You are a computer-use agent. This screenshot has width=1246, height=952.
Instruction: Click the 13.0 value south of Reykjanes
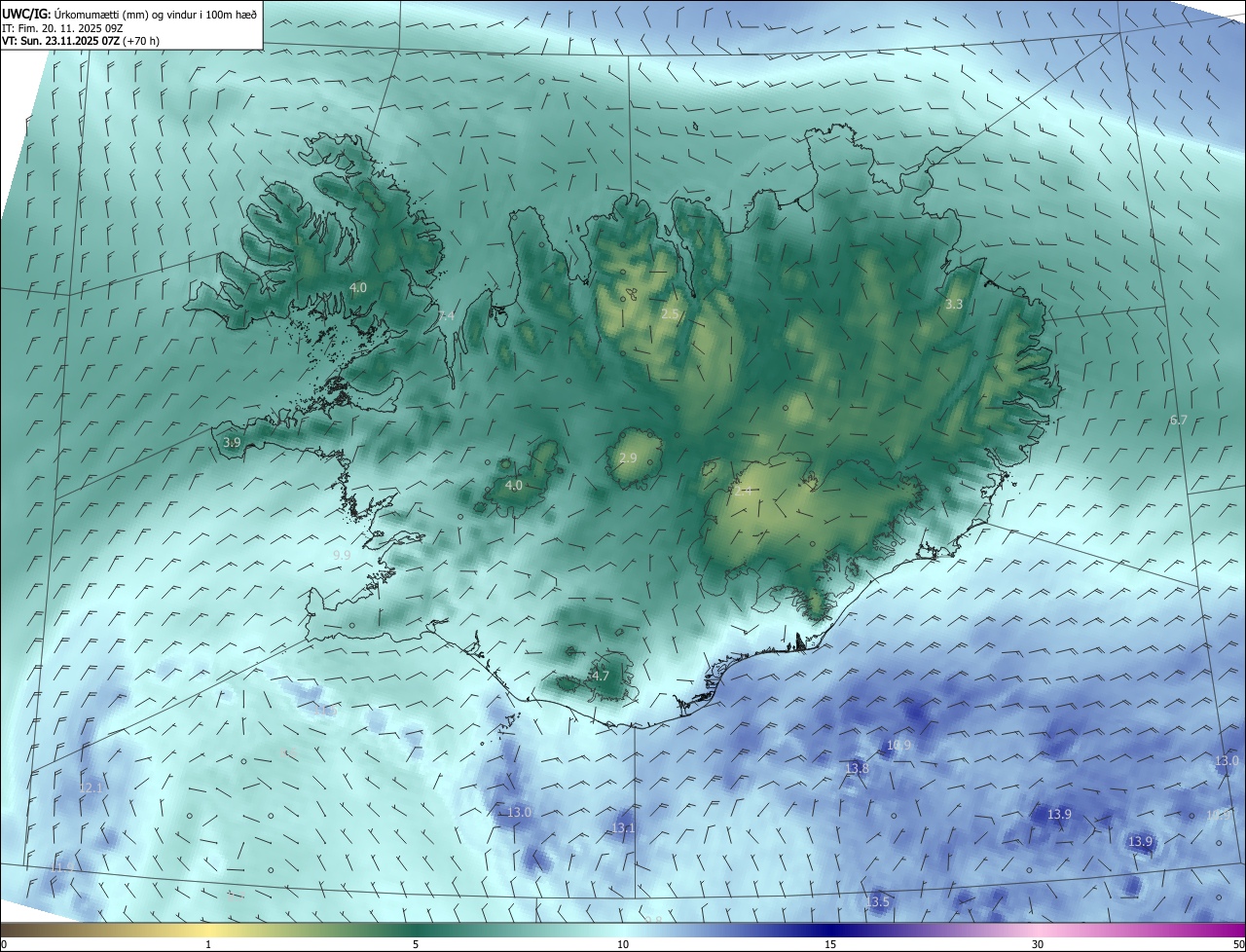tap(520, 813)
